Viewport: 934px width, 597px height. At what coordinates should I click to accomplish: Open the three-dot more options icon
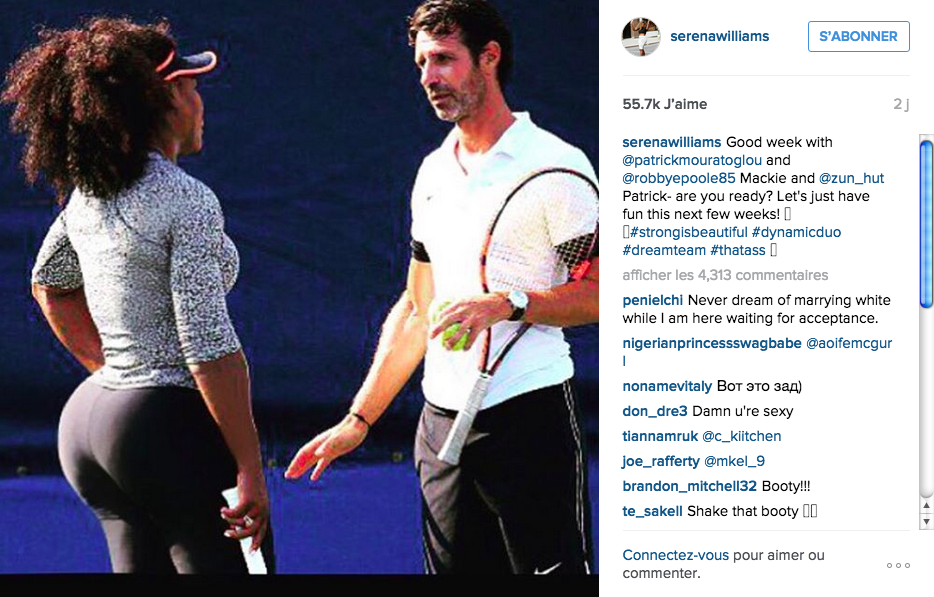(898, 565)
